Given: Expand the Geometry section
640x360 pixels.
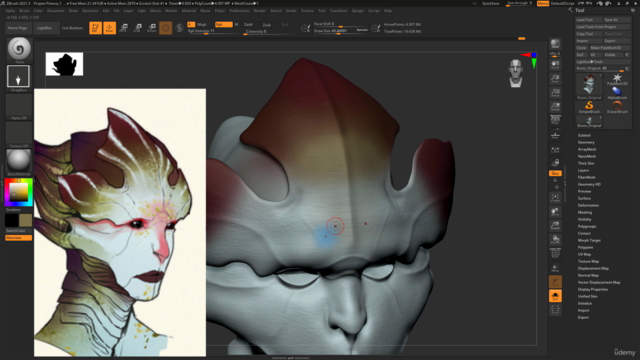Looking at the screenshot, I should [x=586, y=142].
